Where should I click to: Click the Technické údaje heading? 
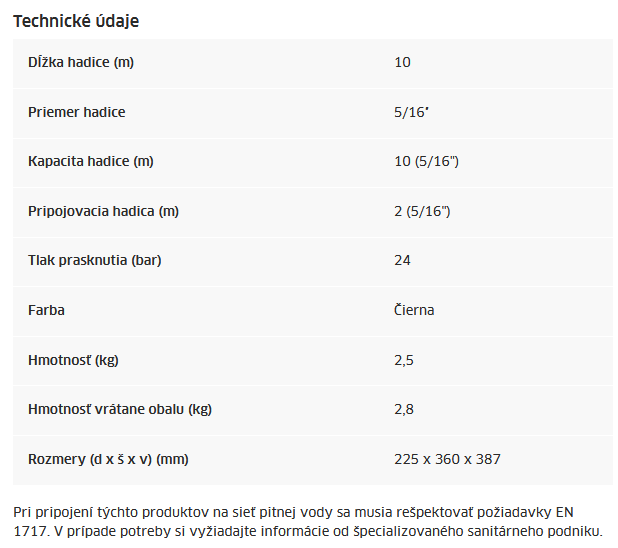point(76,21)
